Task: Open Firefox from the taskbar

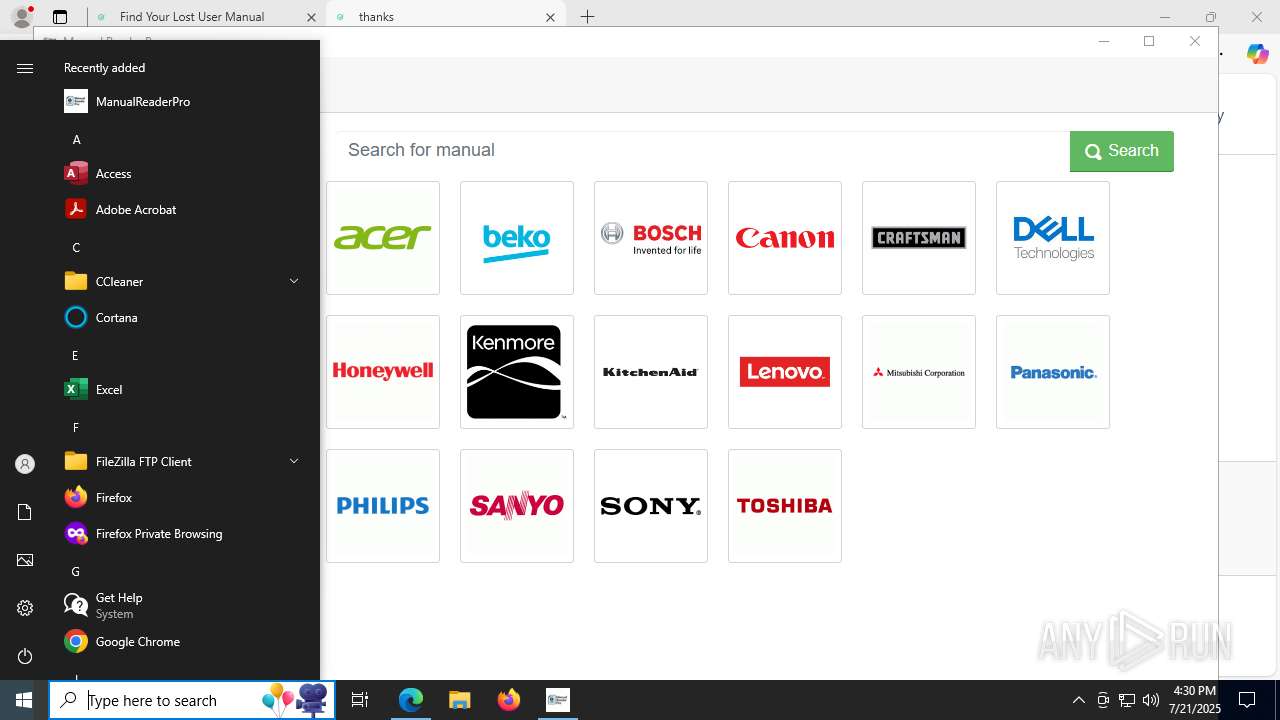Action: [509, 700]
